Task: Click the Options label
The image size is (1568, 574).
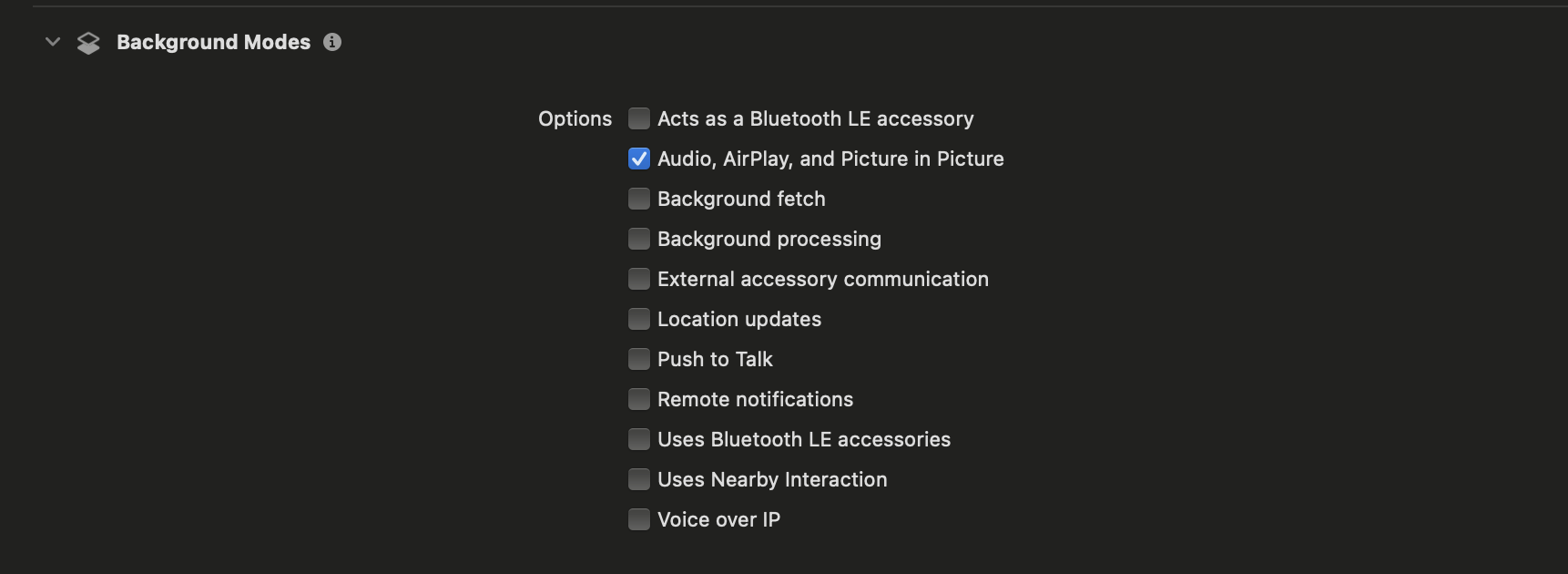Action: click(575, 118)
